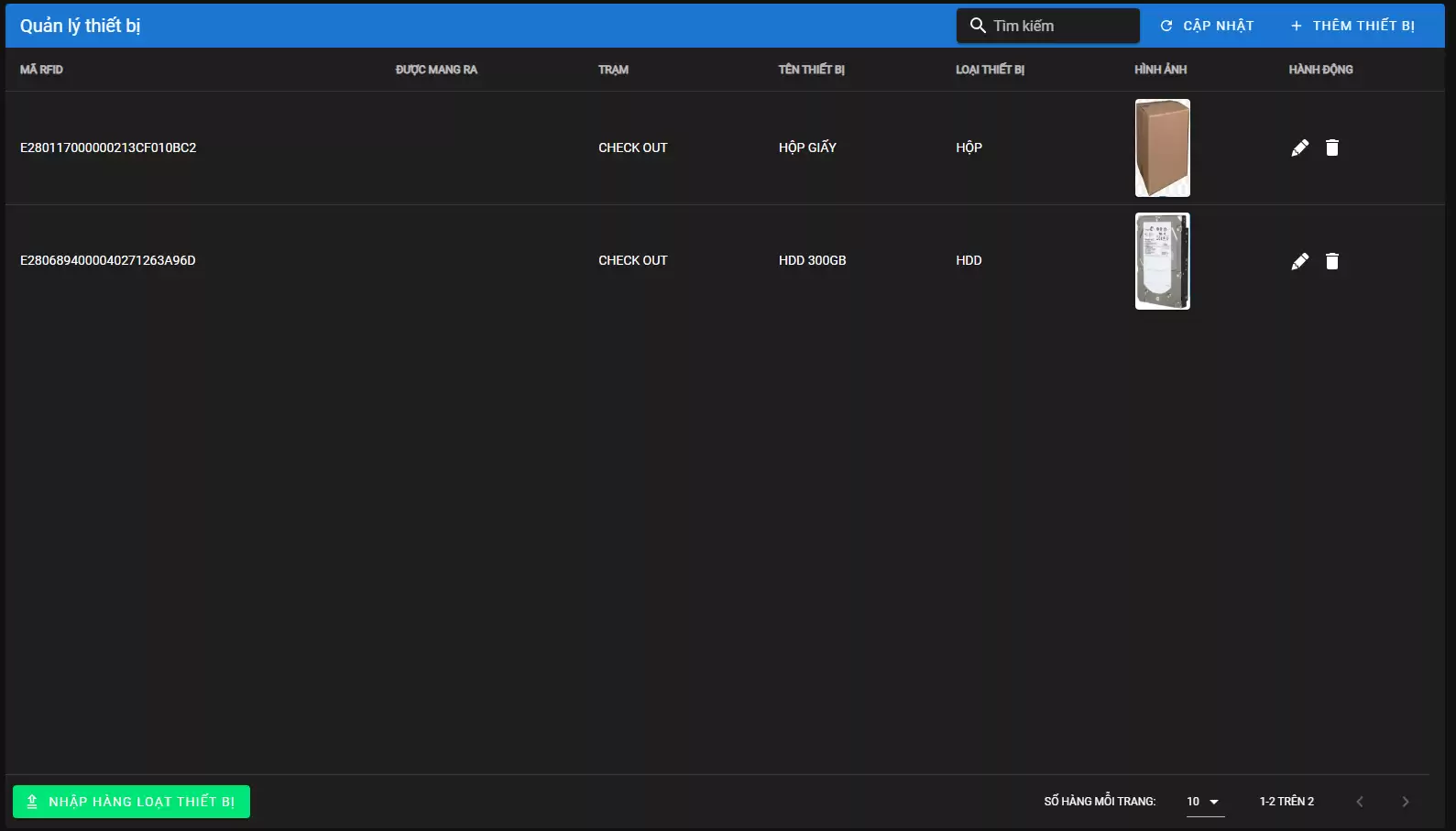The width and height of the screenshot is (1456, 831).
Task: Sort by MÃ RFID column header
Action: 41,70
